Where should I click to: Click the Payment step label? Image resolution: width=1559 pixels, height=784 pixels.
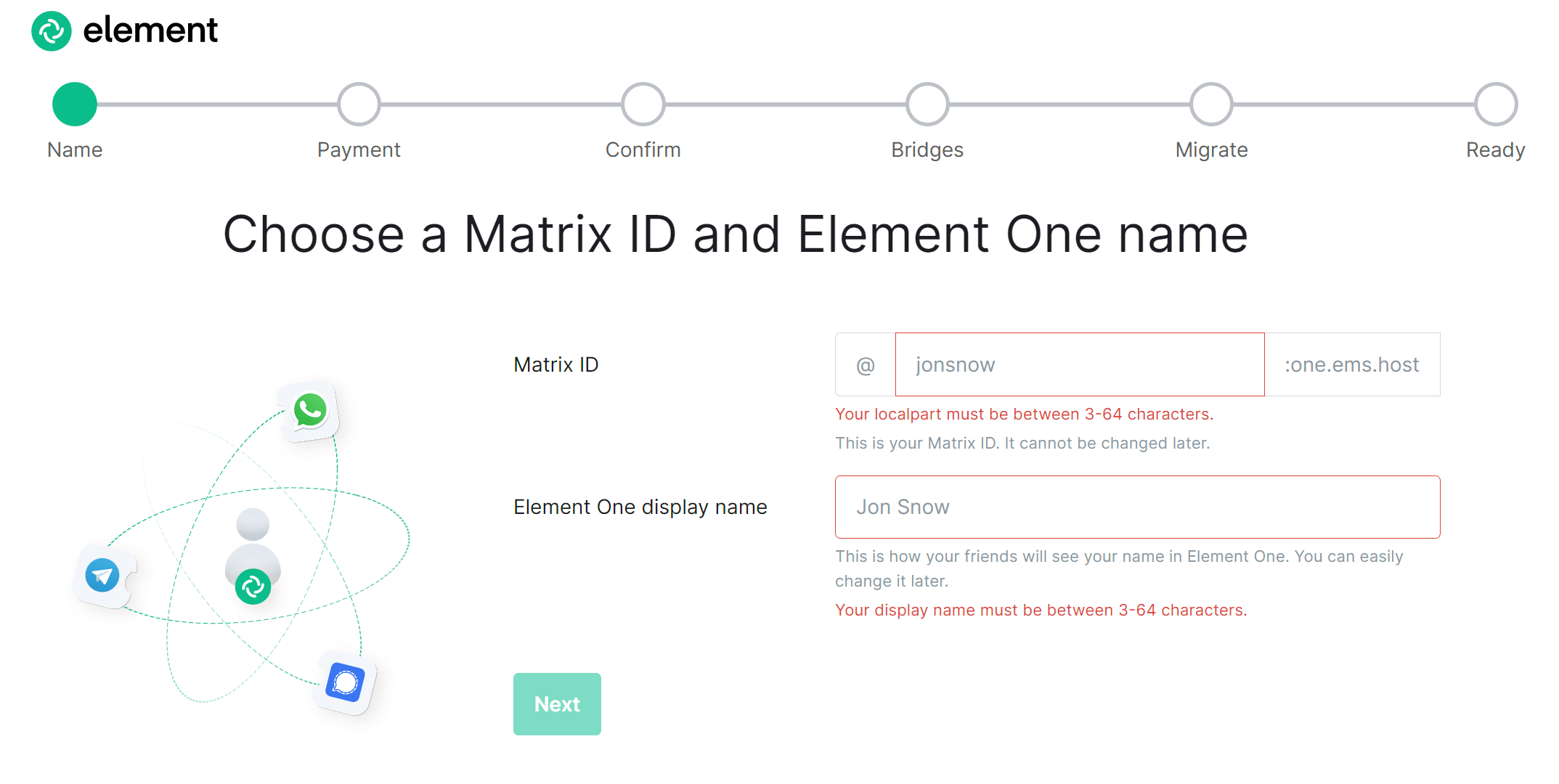[x=359, y=150]
